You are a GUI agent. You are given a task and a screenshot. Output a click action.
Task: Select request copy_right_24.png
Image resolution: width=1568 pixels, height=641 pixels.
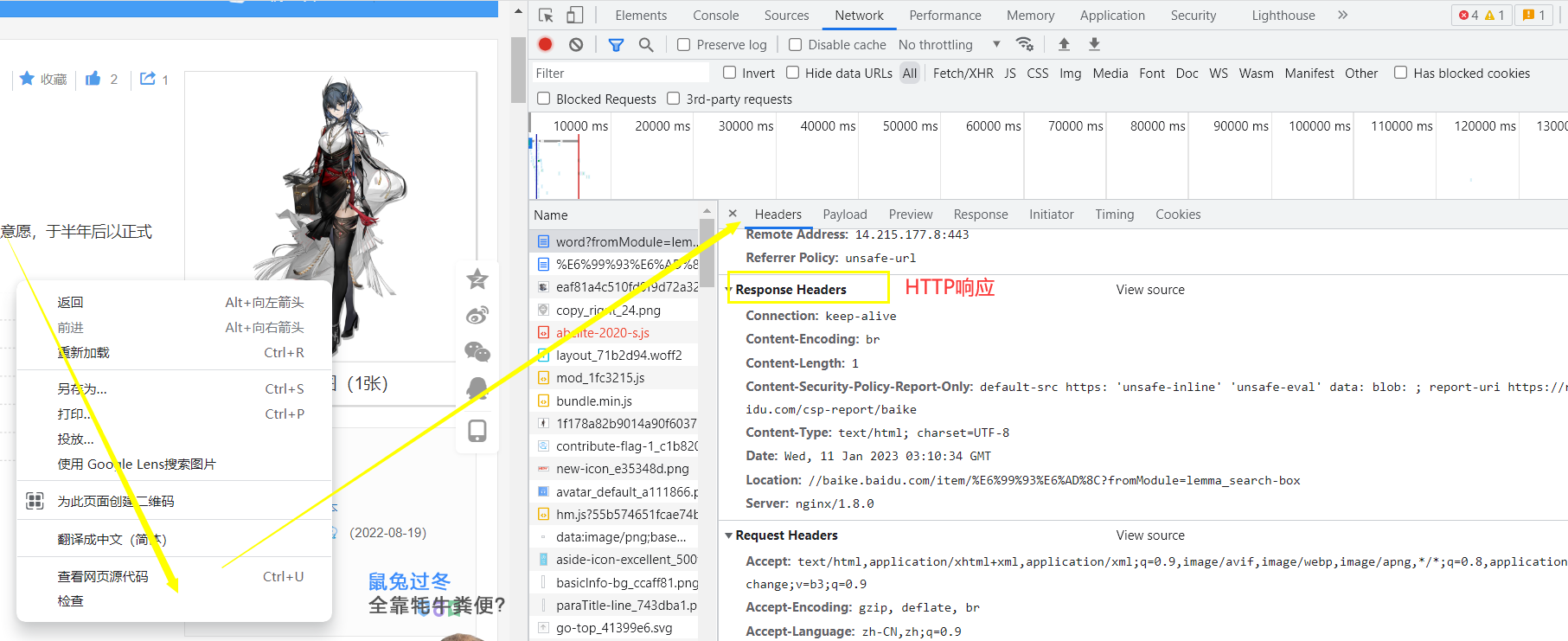coord(614,310)
